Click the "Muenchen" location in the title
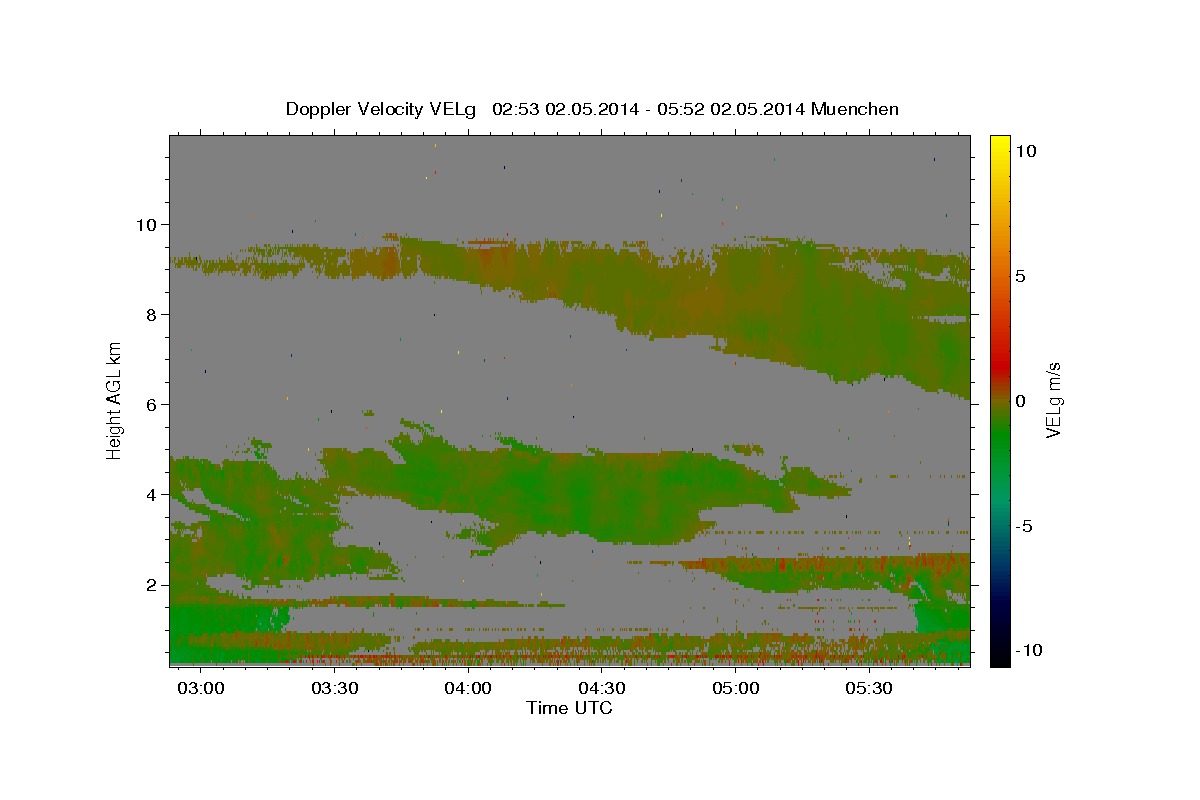 [855, 109]
